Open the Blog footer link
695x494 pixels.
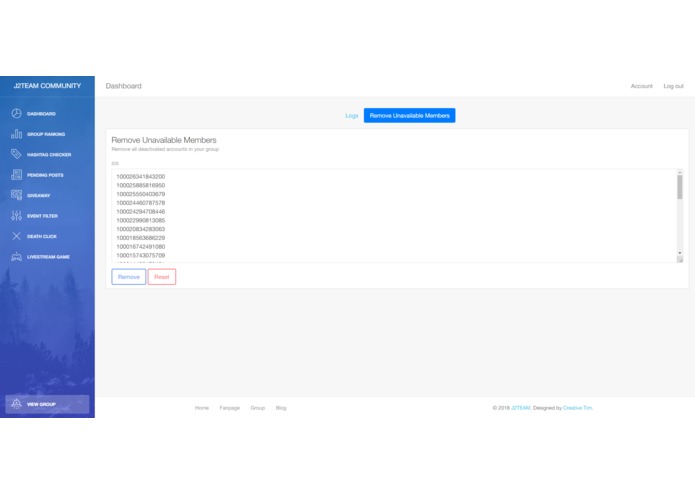281,408
